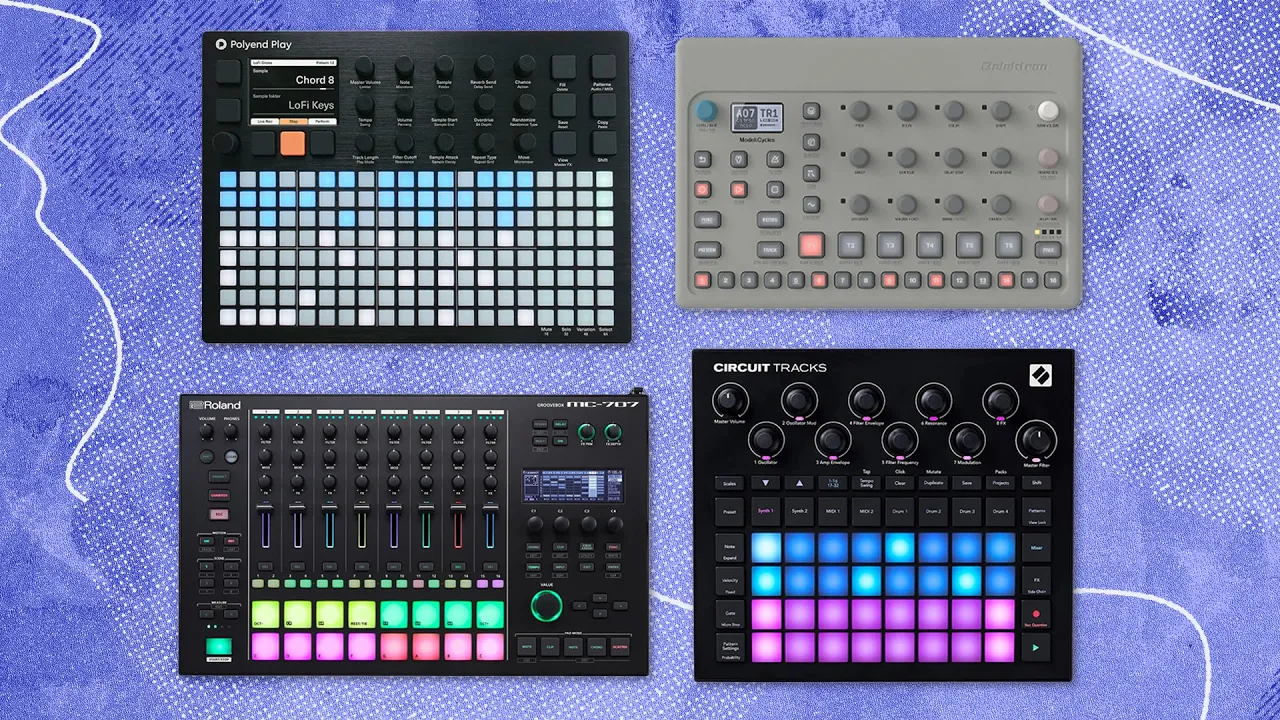The image size is (1280, 720).
Task: Click the 1 Oscillator knob on Circuit Tracks
Action: 765,439
